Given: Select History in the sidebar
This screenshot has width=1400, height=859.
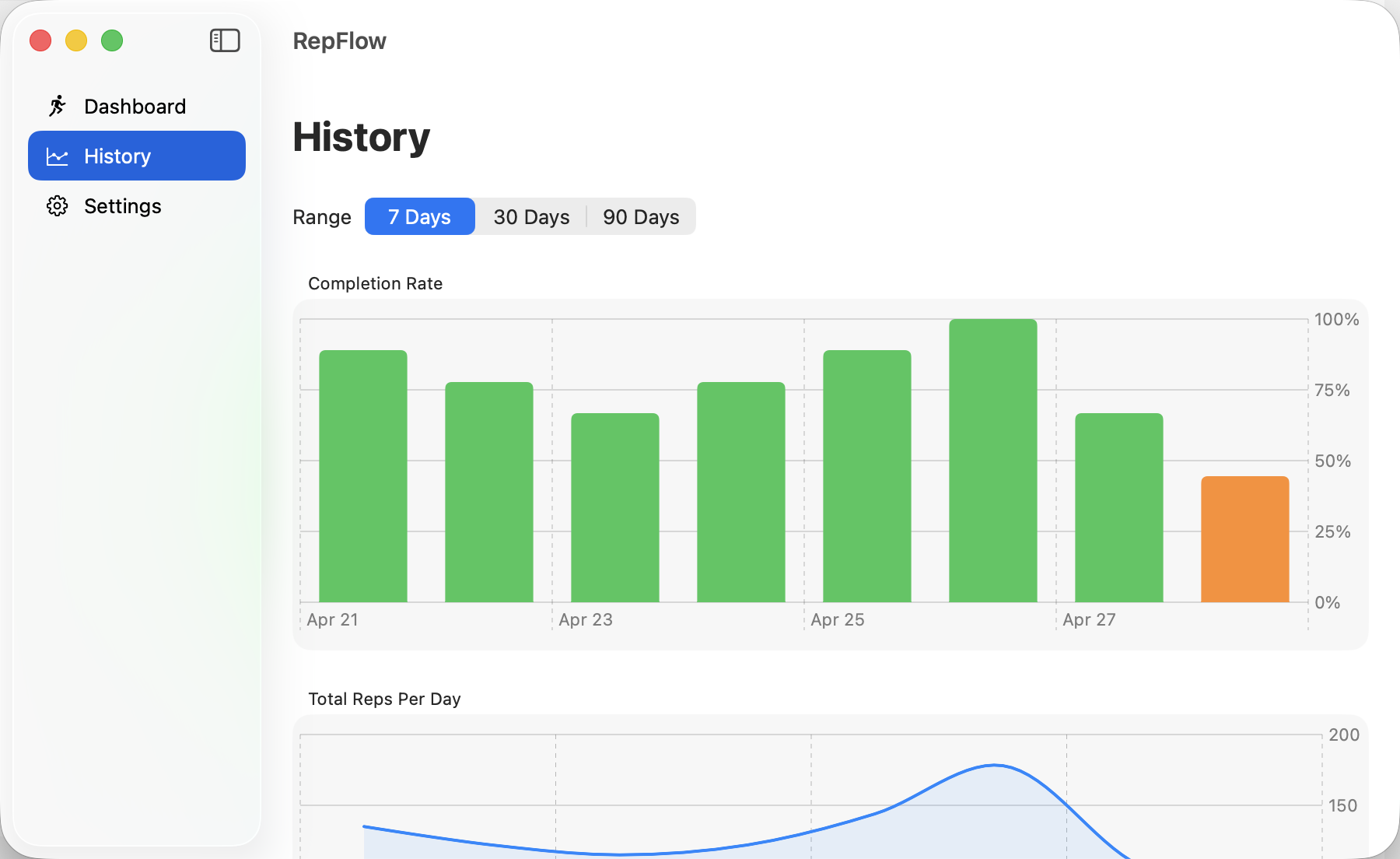Looking at the screenshot, I should point(137,156).
